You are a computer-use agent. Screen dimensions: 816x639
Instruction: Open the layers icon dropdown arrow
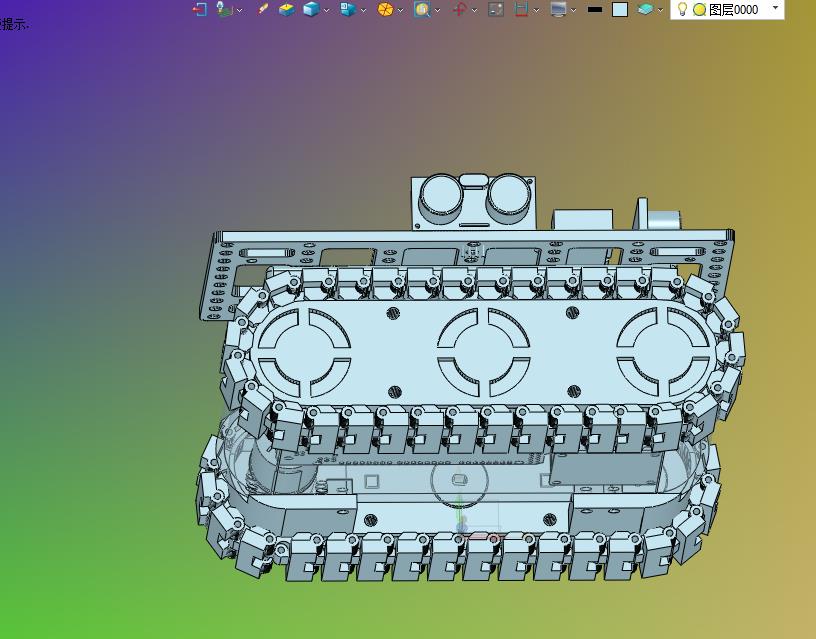(x=660, y=10)
